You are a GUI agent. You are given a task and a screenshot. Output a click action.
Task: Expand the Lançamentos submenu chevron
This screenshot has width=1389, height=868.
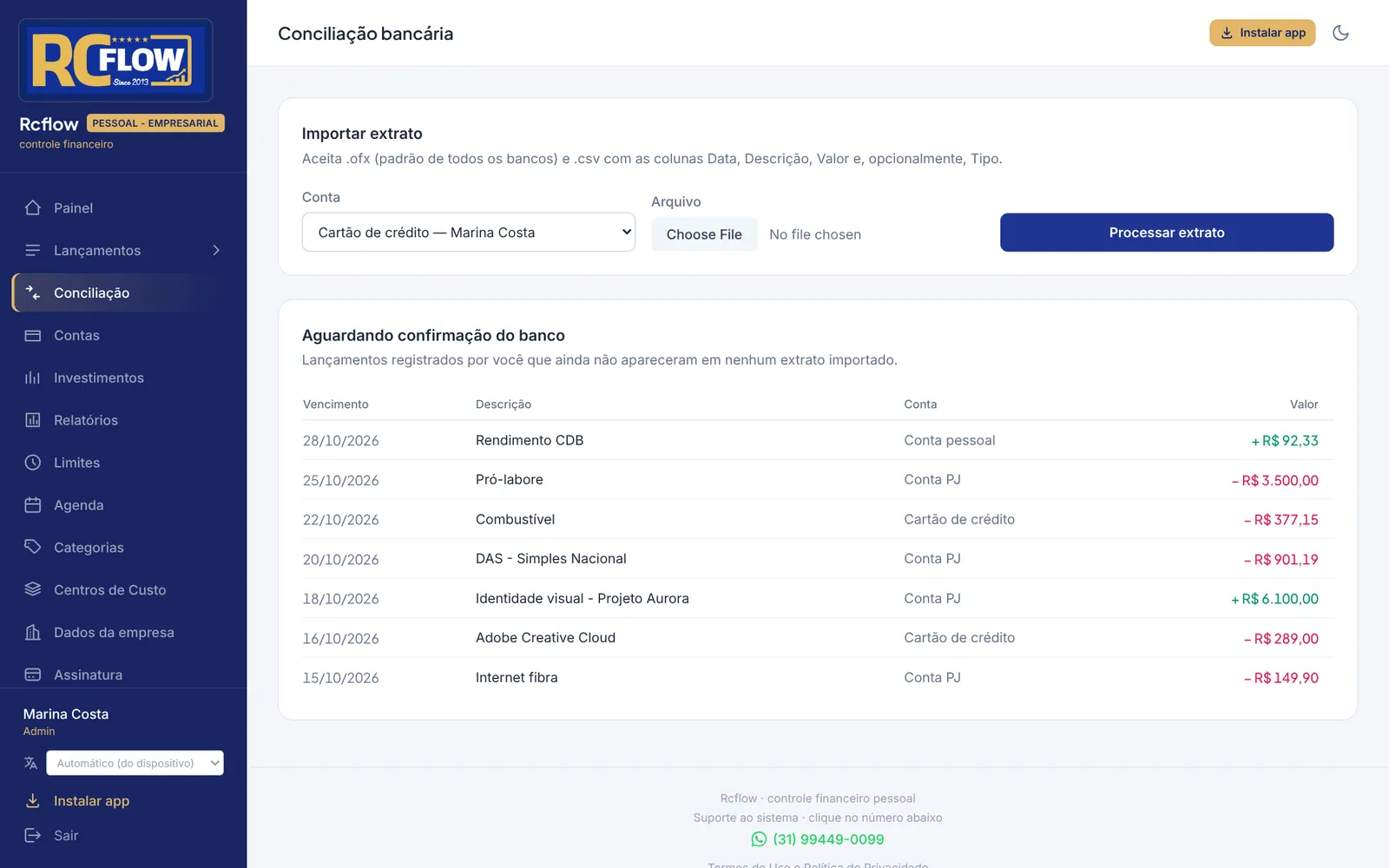tap(216, 251)
